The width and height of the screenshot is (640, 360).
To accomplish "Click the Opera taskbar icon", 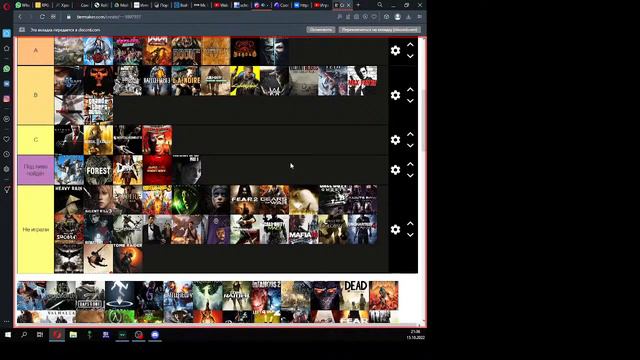I will (57, 335).
